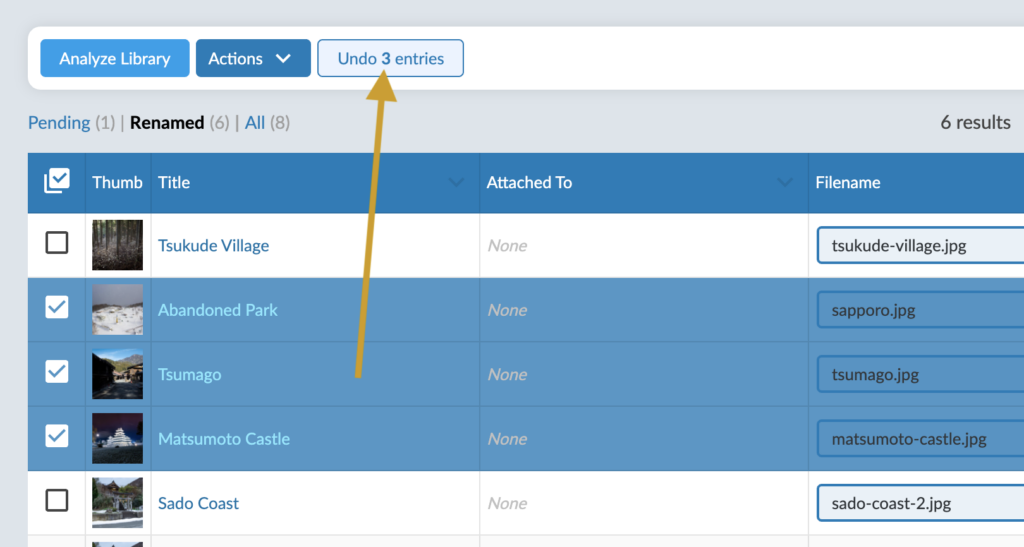This screenshot has height=547, width=1024.
Task: Click the Abandoned Park snowy thumbnail
Action: 118,309
